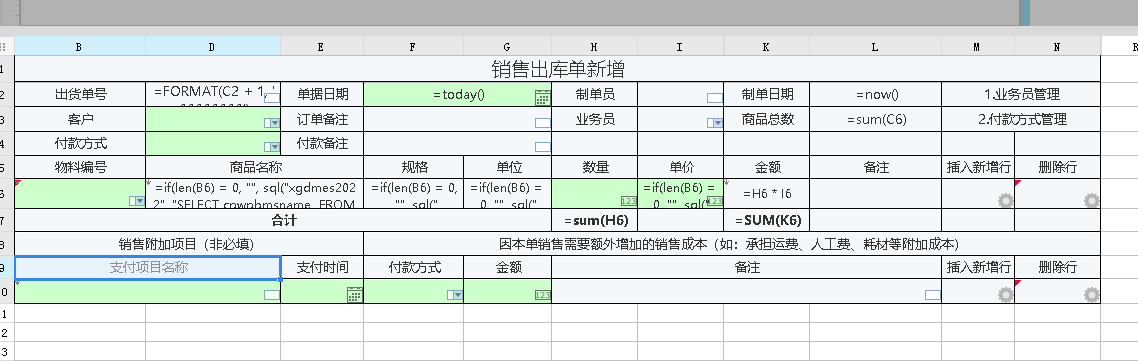1138x361 pixels.
Task: Click the calendar icon under 支付时间
Action: click(x=354, y=294)
